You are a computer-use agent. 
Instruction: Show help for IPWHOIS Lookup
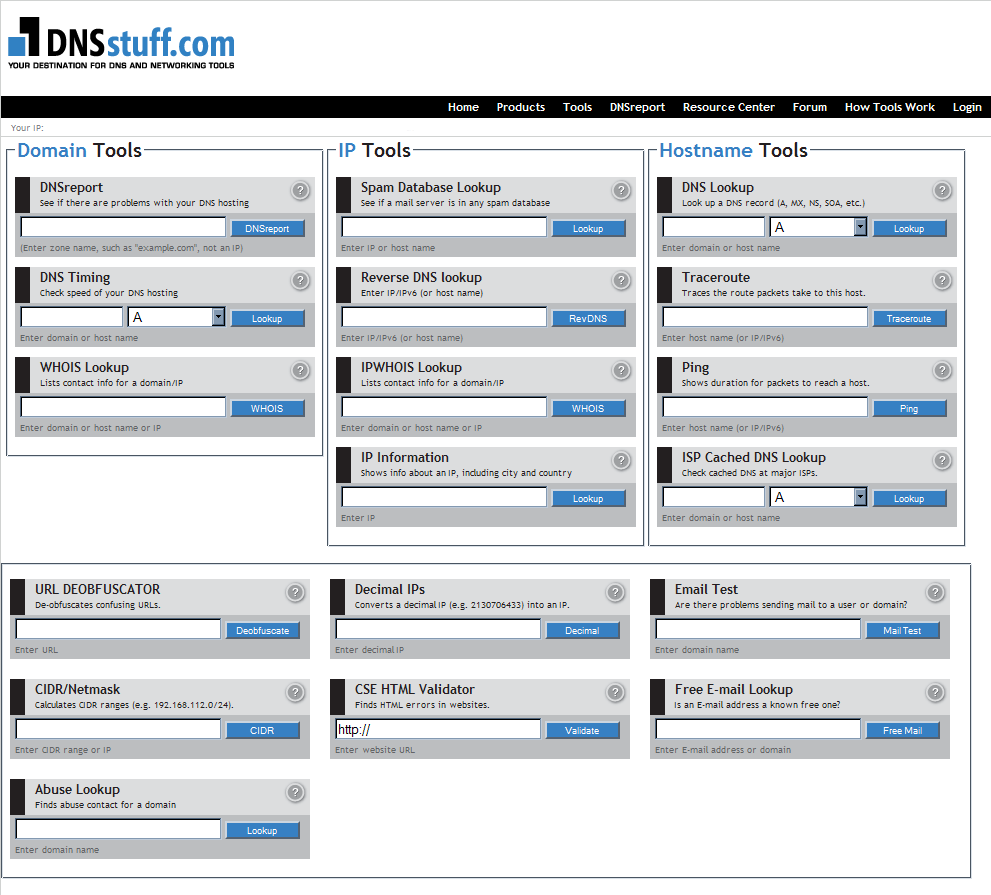pyautogui.click(x=621, y=370)
